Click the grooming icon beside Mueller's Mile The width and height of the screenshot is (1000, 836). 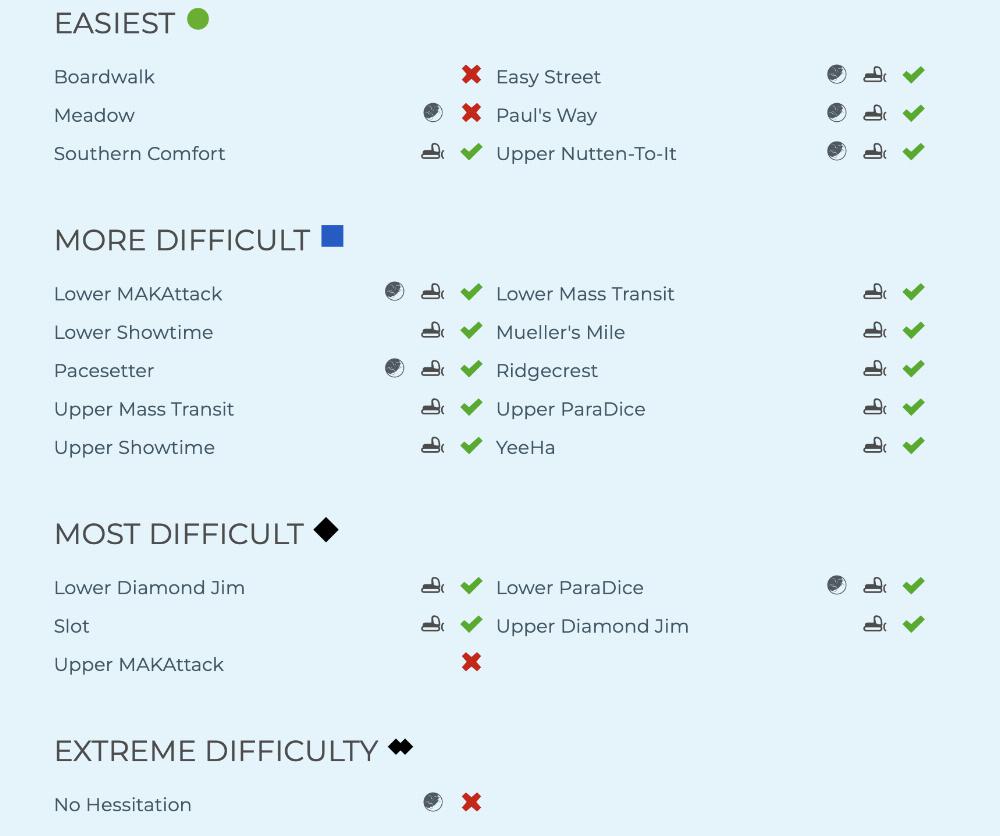[x=875, y=331]
